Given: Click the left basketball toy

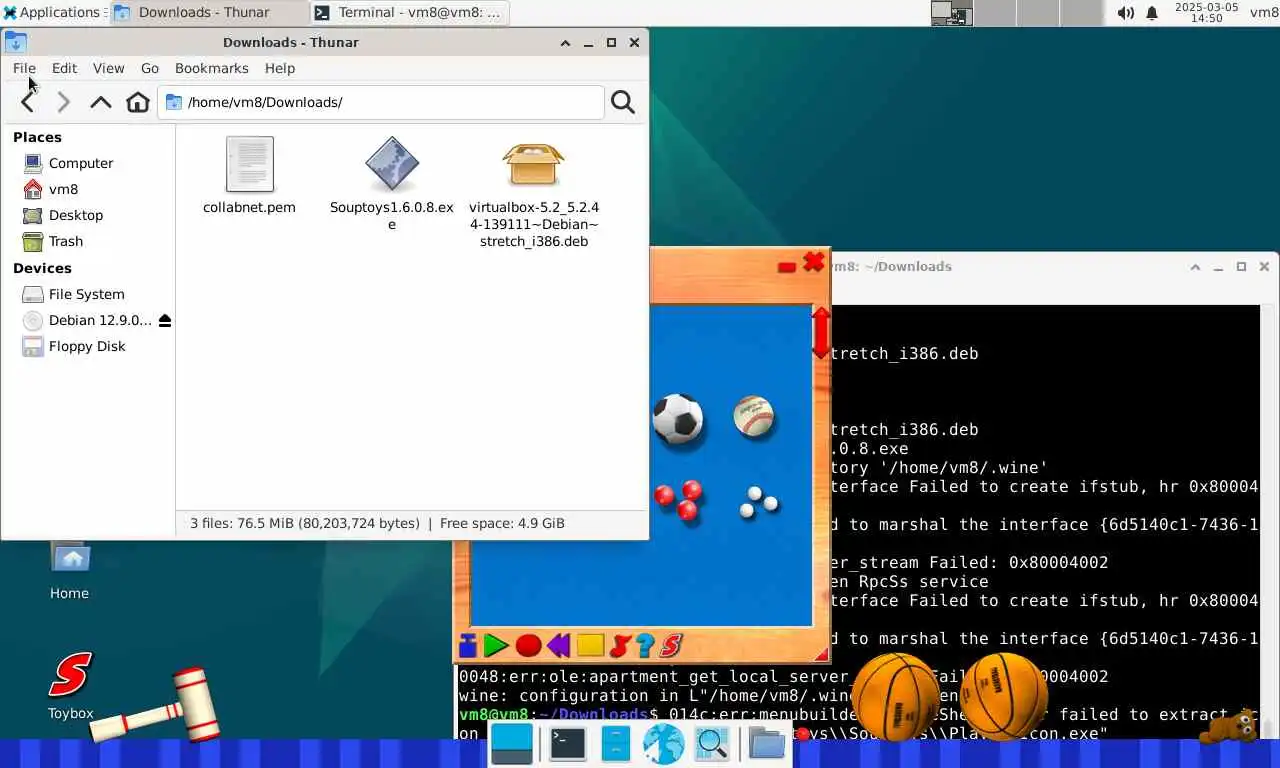Looking at the screenshot, I should [896, 697].
